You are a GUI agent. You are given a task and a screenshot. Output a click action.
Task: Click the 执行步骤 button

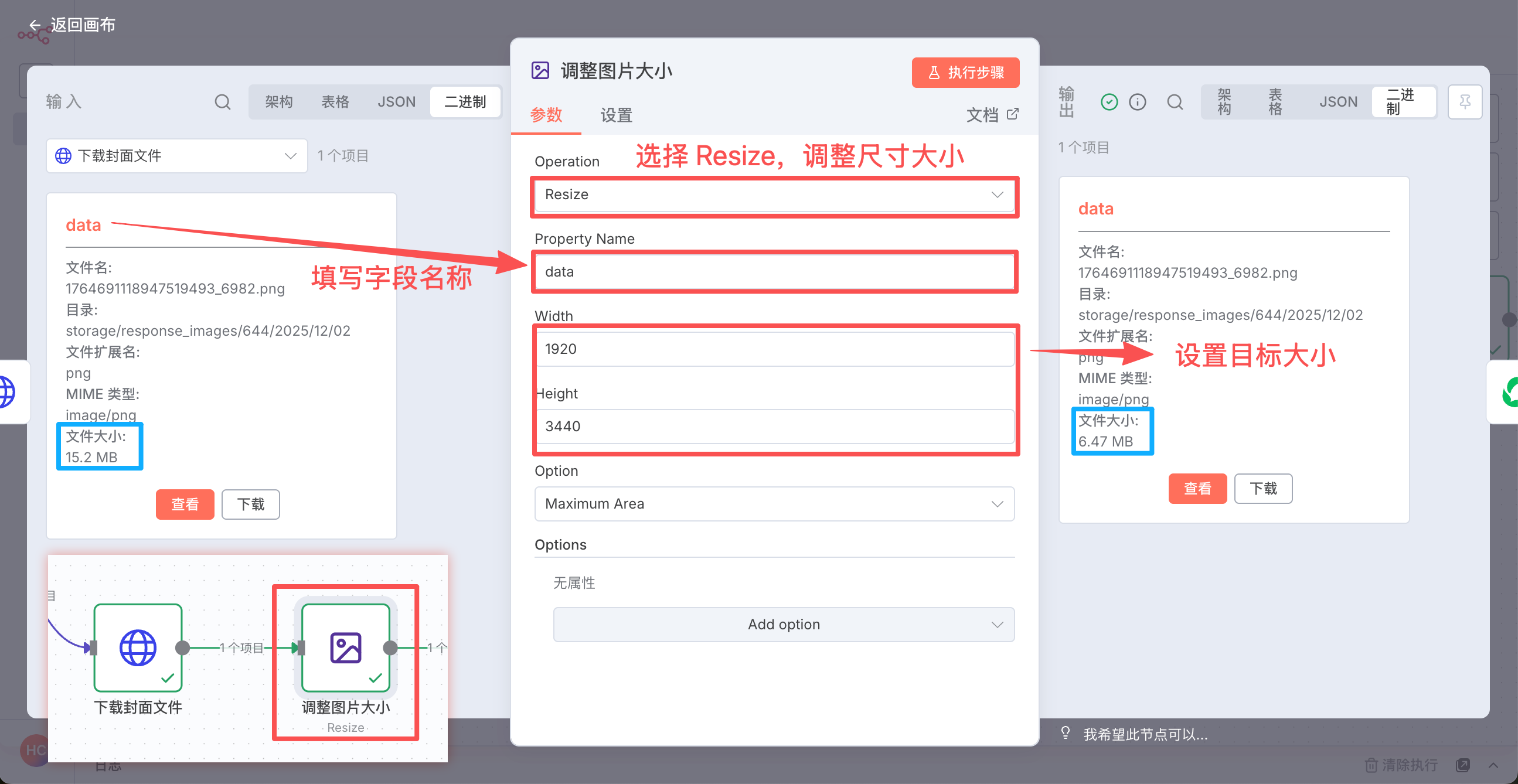click(965, 73)
